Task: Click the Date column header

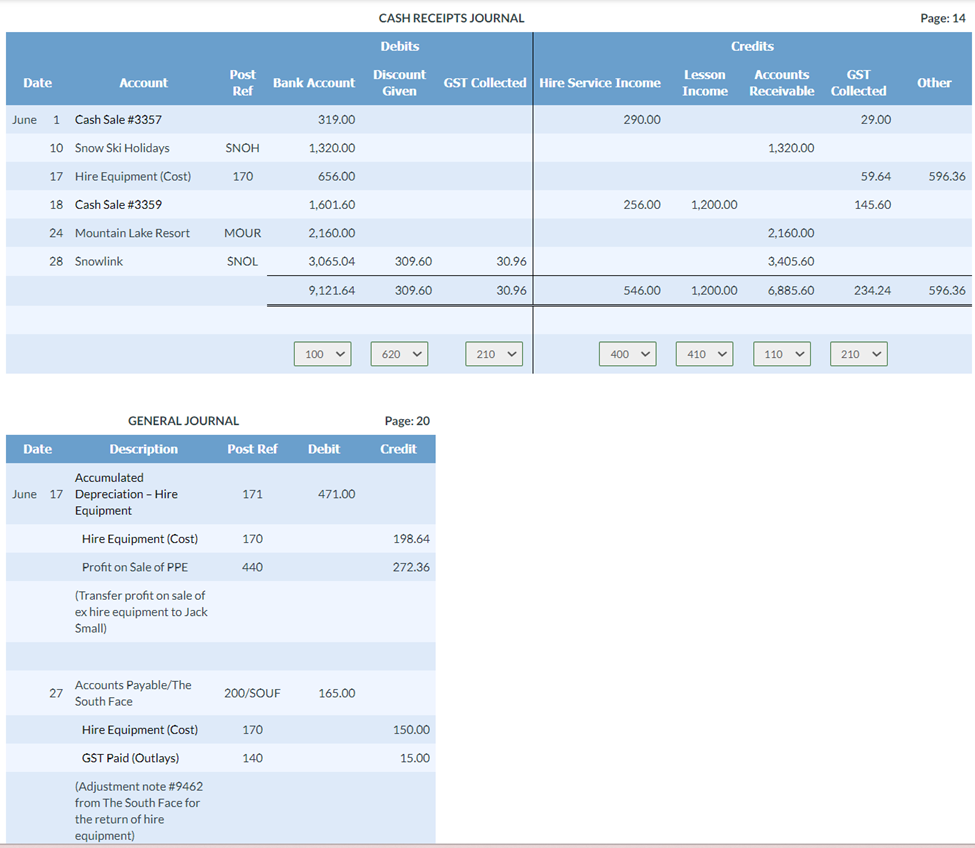Action: tap(37, 83)
